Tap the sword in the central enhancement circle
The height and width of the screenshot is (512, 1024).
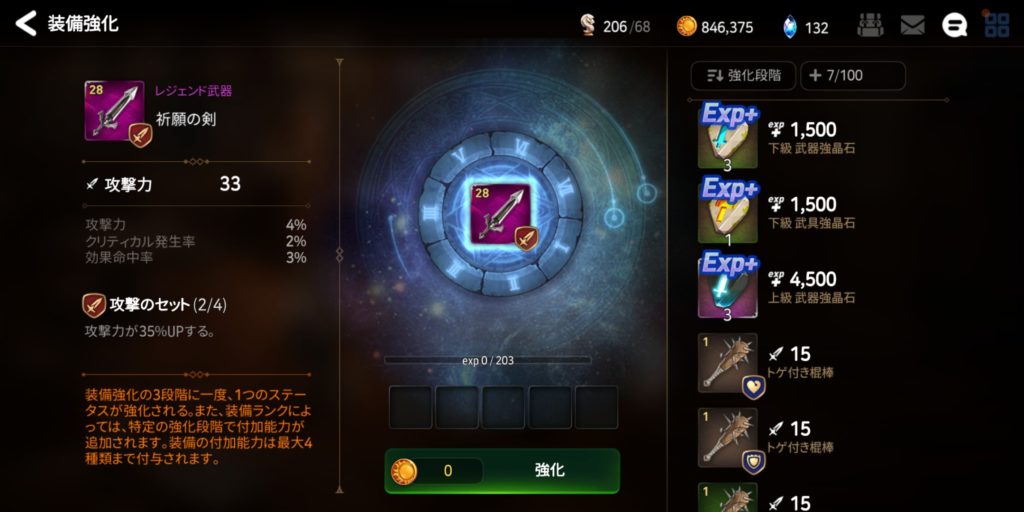coord(502,214)
